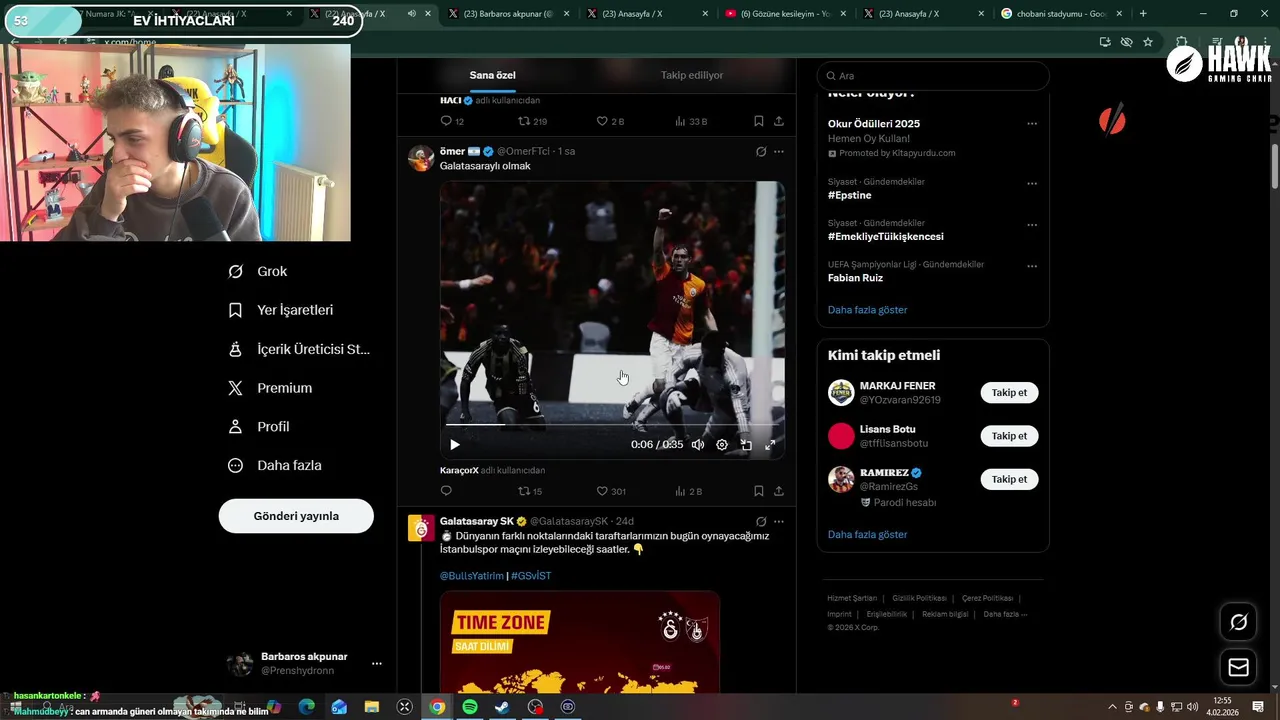The image size is (1280, 720).
Task: Bookmark ömer's Galatasaraylı olmak post
Action: coord(758,491)
